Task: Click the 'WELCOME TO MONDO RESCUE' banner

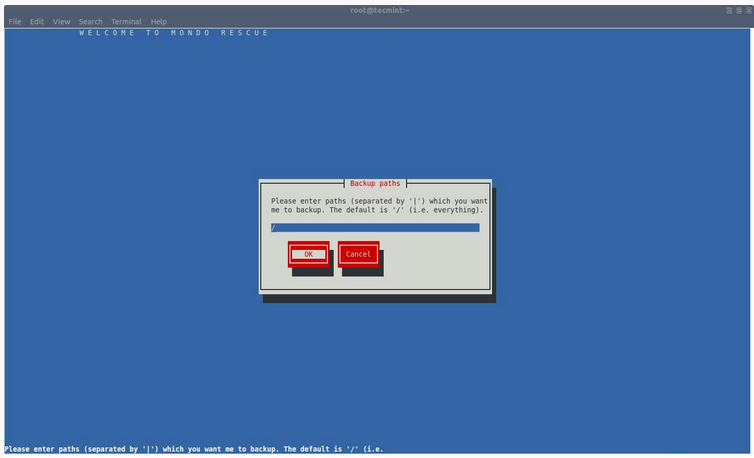Action: 174,33
